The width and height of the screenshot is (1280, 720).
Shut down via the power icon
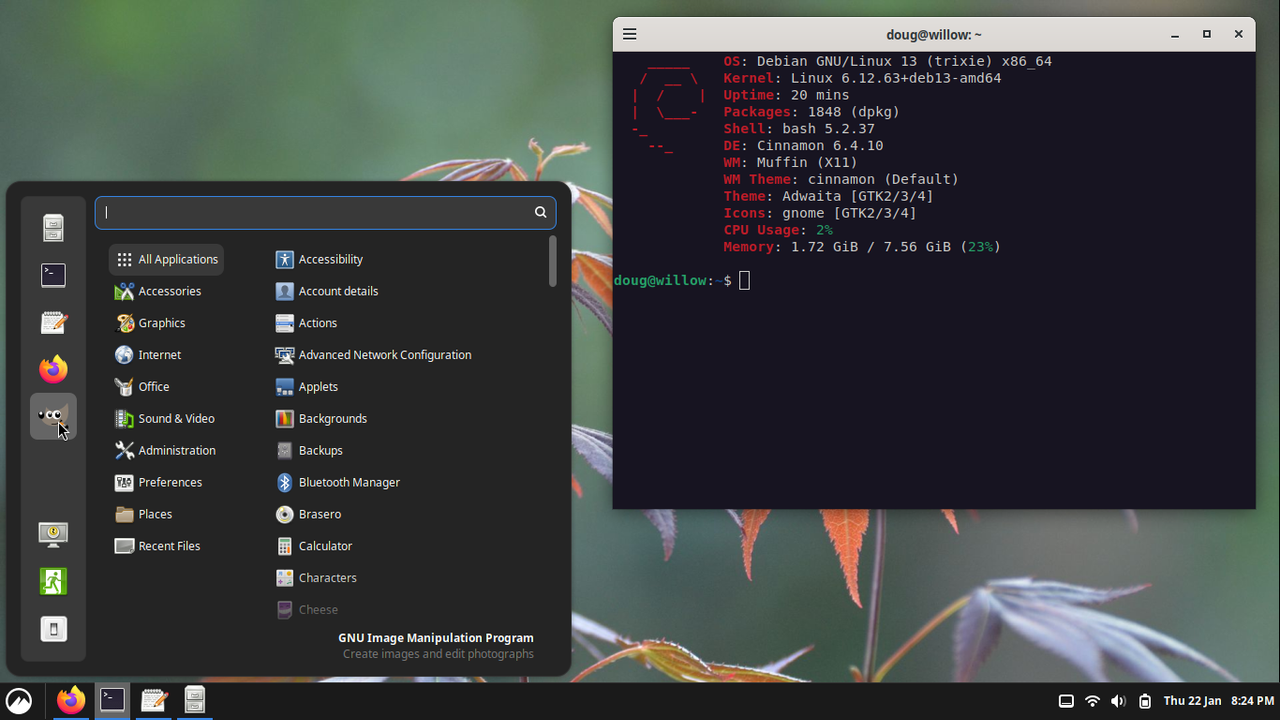[53, 629]
